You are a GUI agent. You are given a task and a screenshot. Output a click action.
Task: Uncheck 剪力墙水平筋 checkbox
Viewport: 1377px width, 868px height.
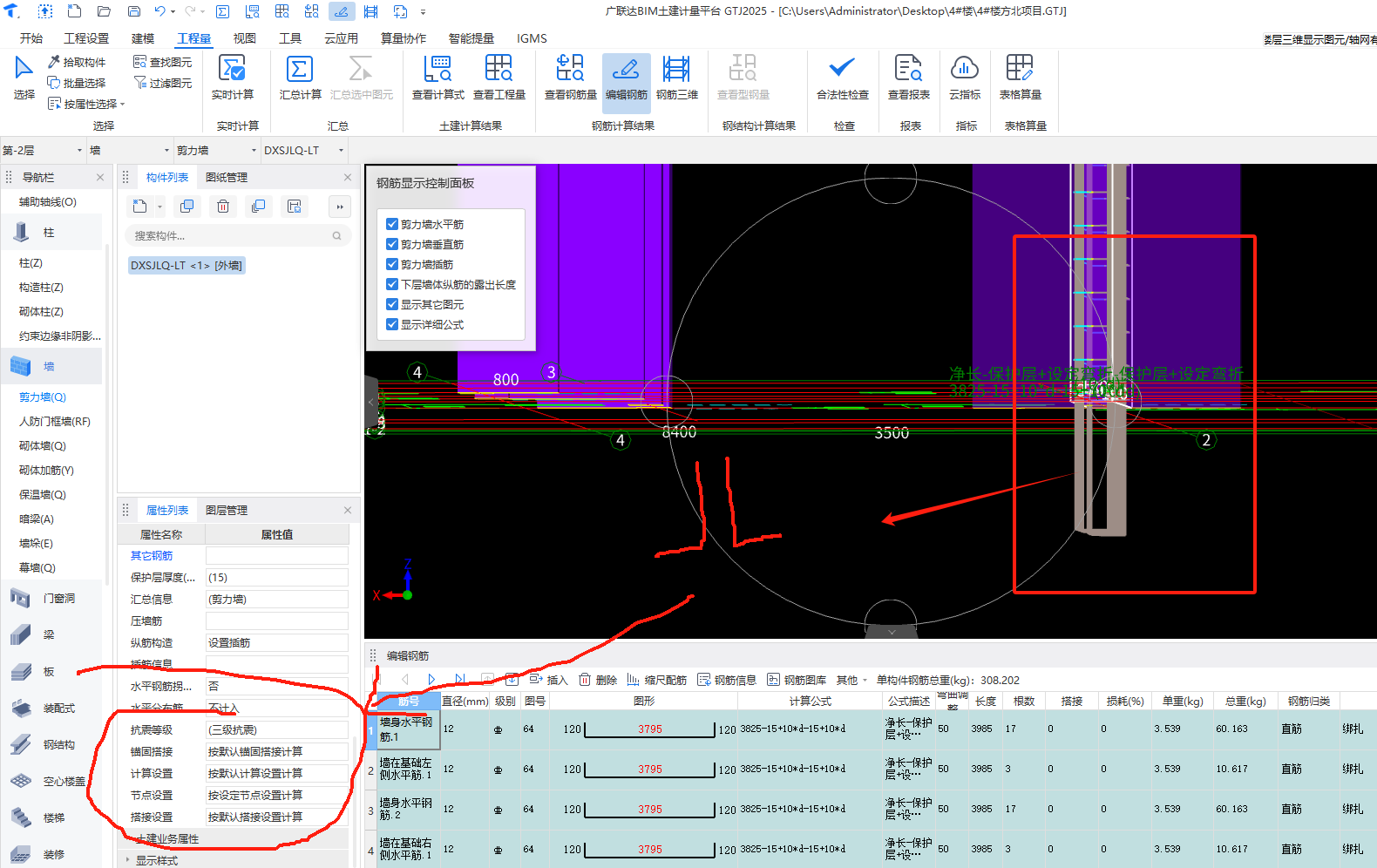[392, 224]
